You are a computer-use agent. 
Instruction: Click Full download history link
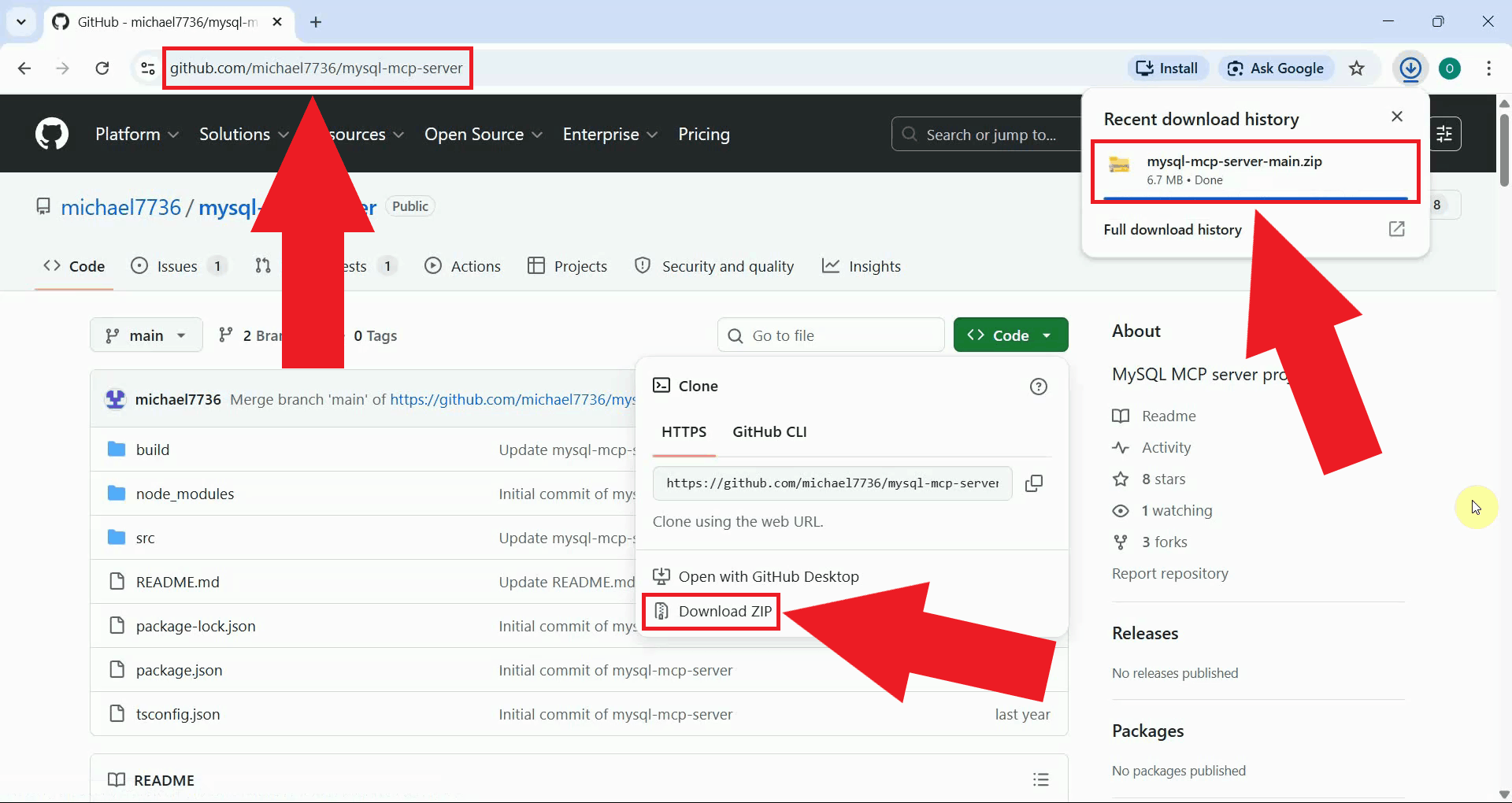(x=1173, y=229)
